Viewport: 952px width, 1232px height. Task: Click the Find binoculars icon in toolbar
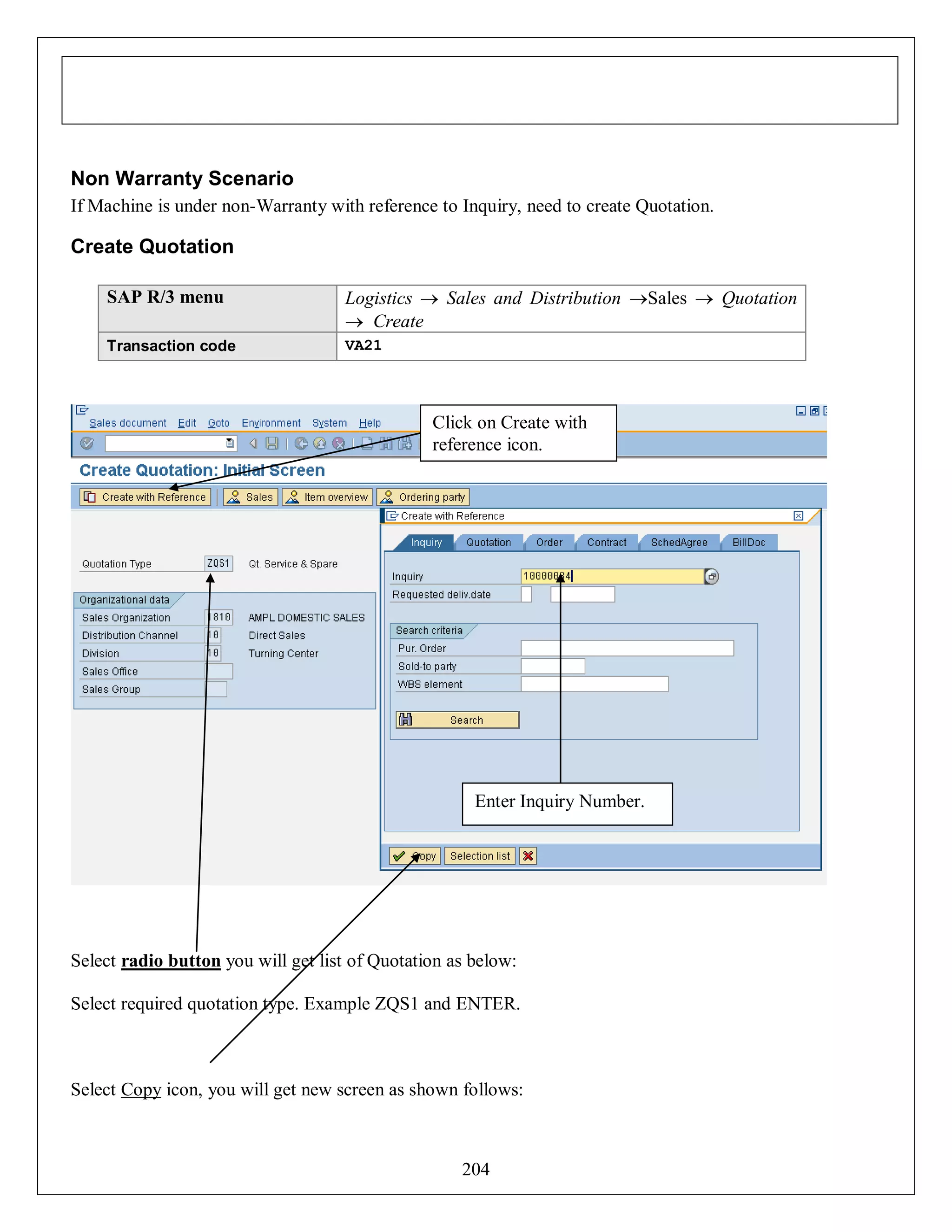click(386, 444)
